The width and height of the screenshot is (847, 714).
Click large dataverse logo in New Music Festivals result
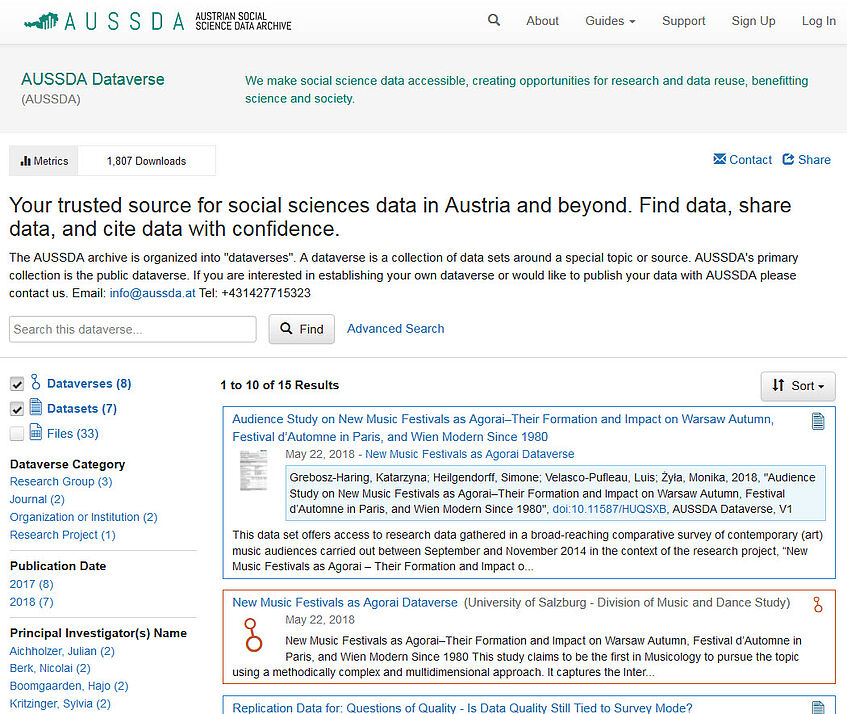click(253, 635)
